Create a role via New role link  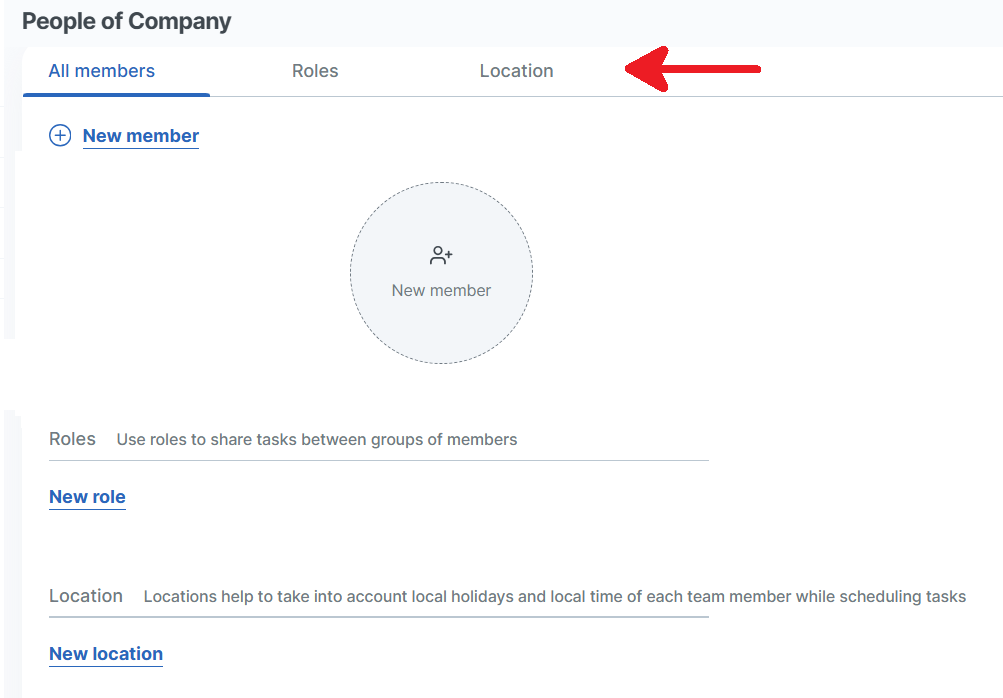click(87, 497)
